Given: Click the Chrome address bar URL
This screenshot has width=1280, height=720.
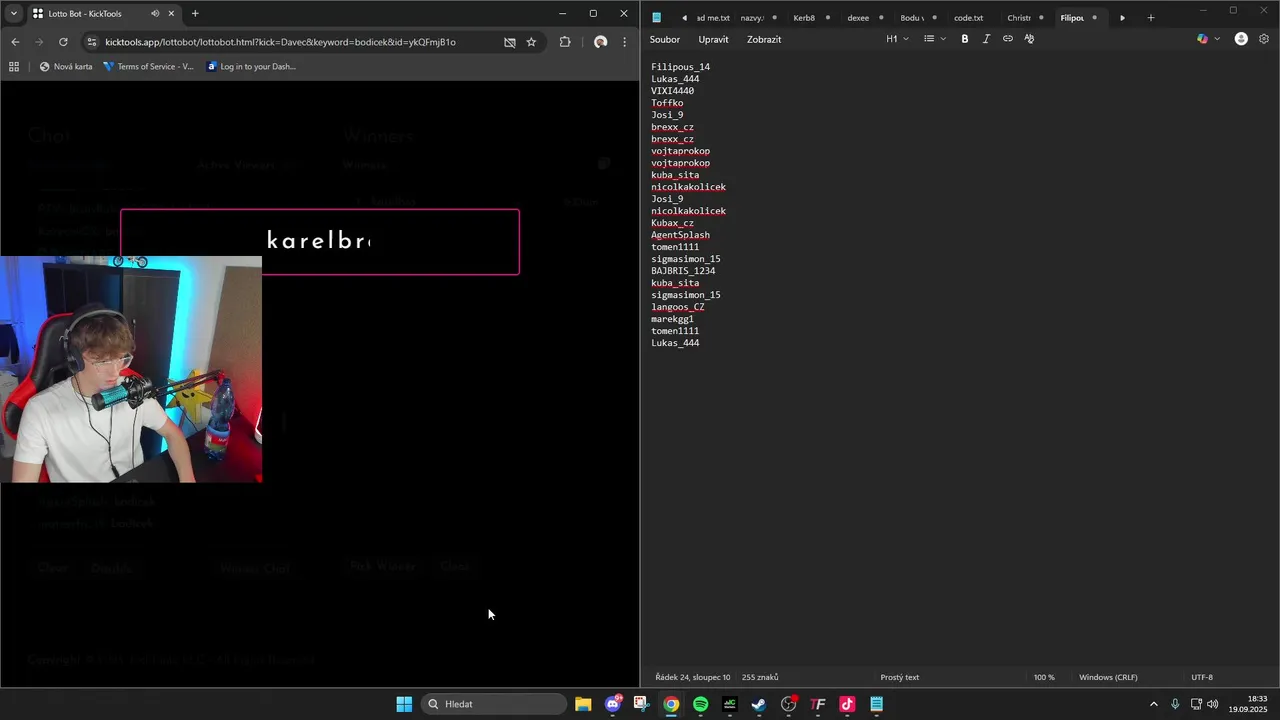Looking at the screenshot, I should pos(280,42).
